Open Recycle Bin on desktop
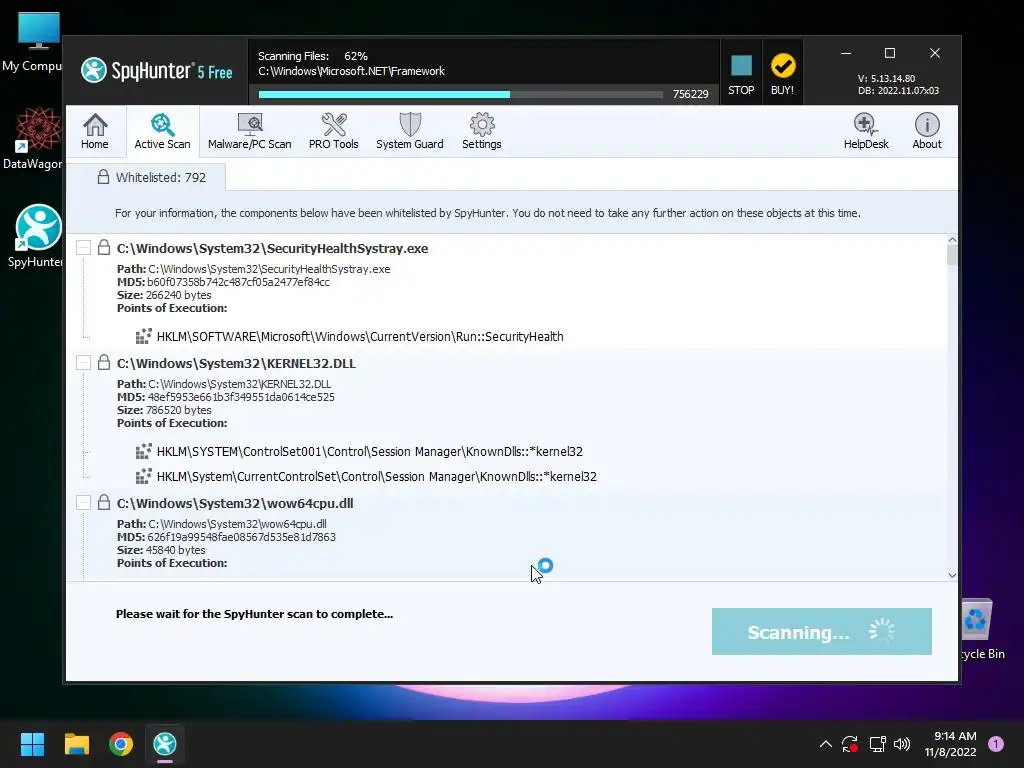This screenshot has width=1024, height=768. tap(982, 628)
